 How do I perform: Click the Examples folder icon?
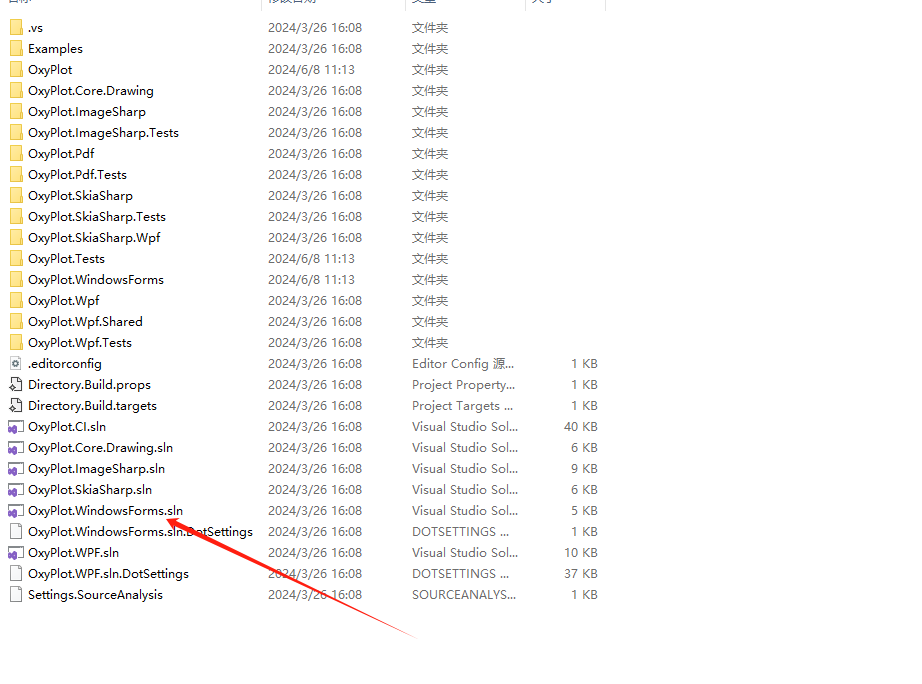(x=16, y=49)
